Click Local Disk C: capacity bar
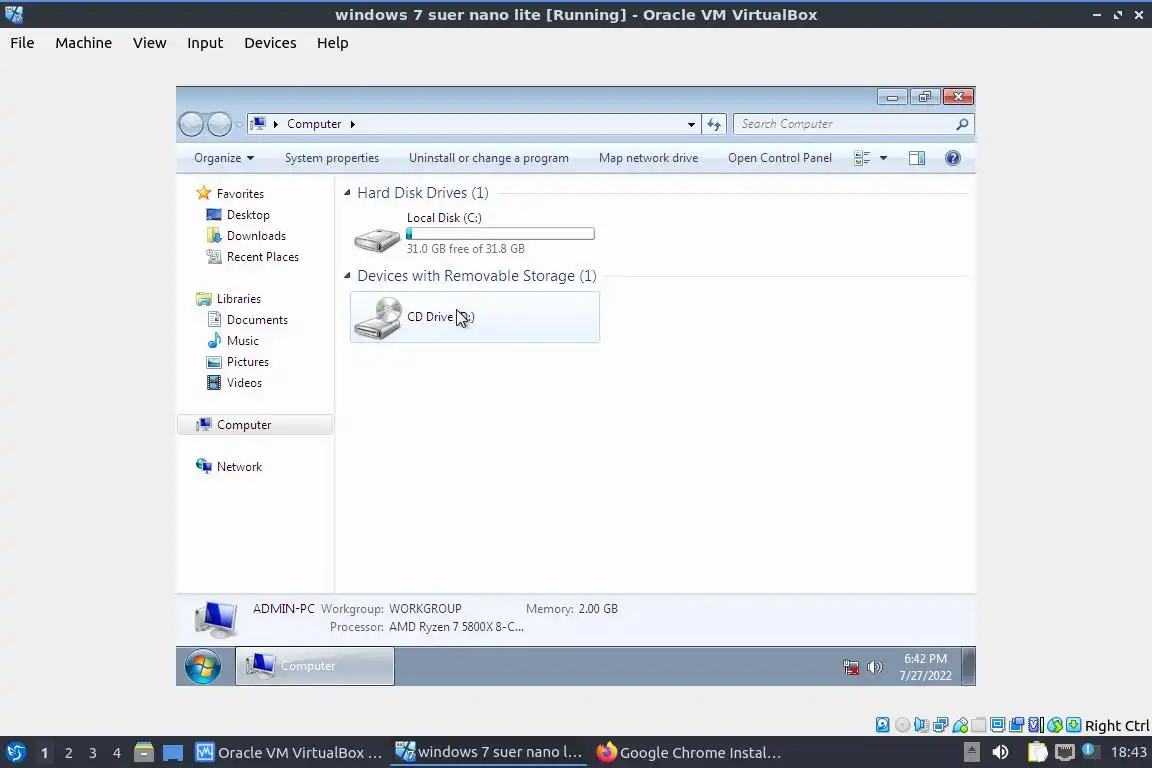The height and width of the screenshot is (768, 1152). coord(500,234)
